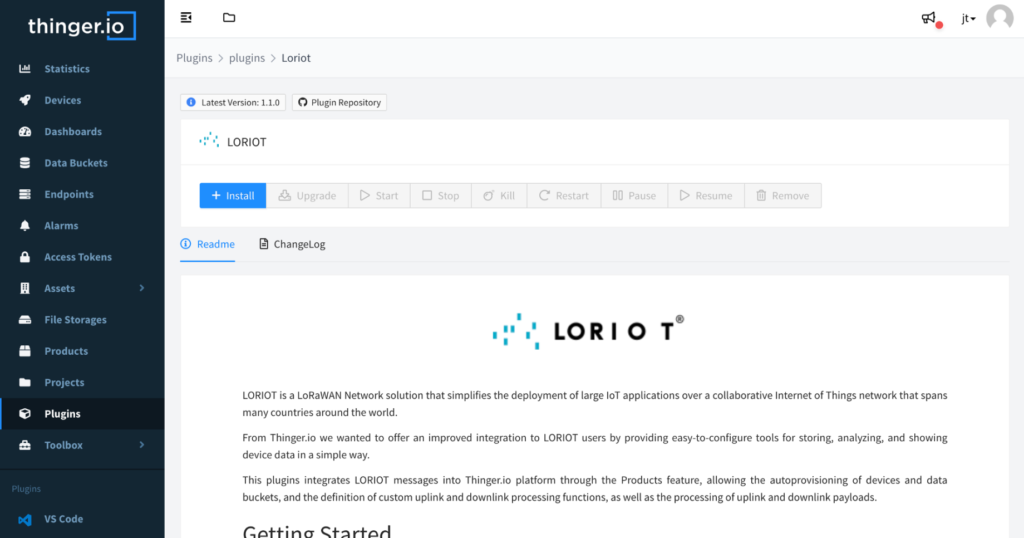Open the jt user dropdown
The width and height of the screenshot is (1024, 538).
click(968, 19)
